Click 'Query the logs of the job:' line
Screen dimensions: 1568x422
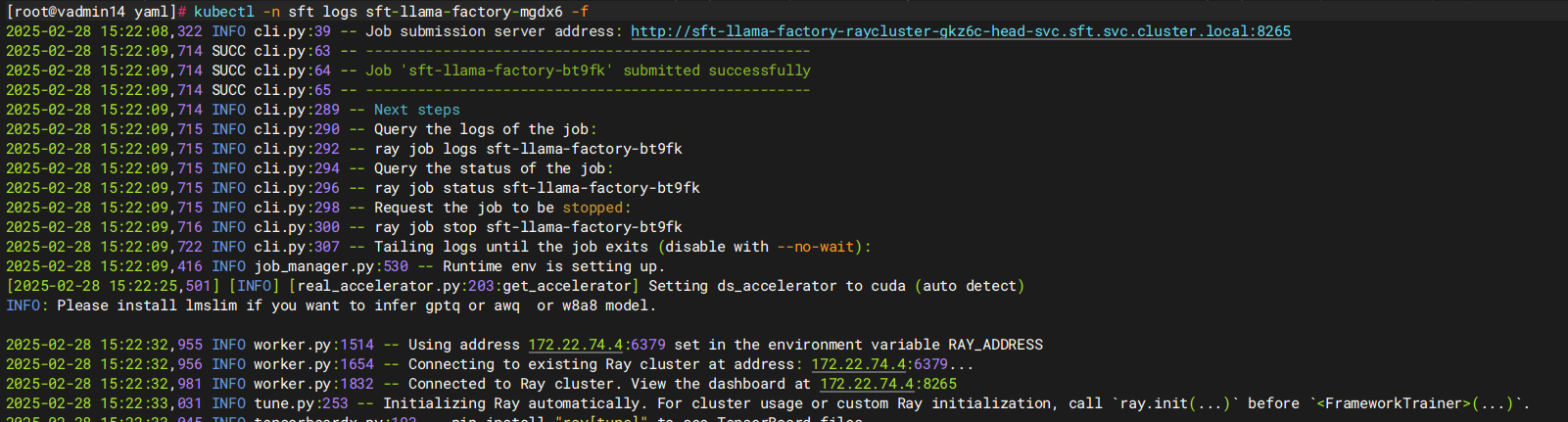point(485,129)
